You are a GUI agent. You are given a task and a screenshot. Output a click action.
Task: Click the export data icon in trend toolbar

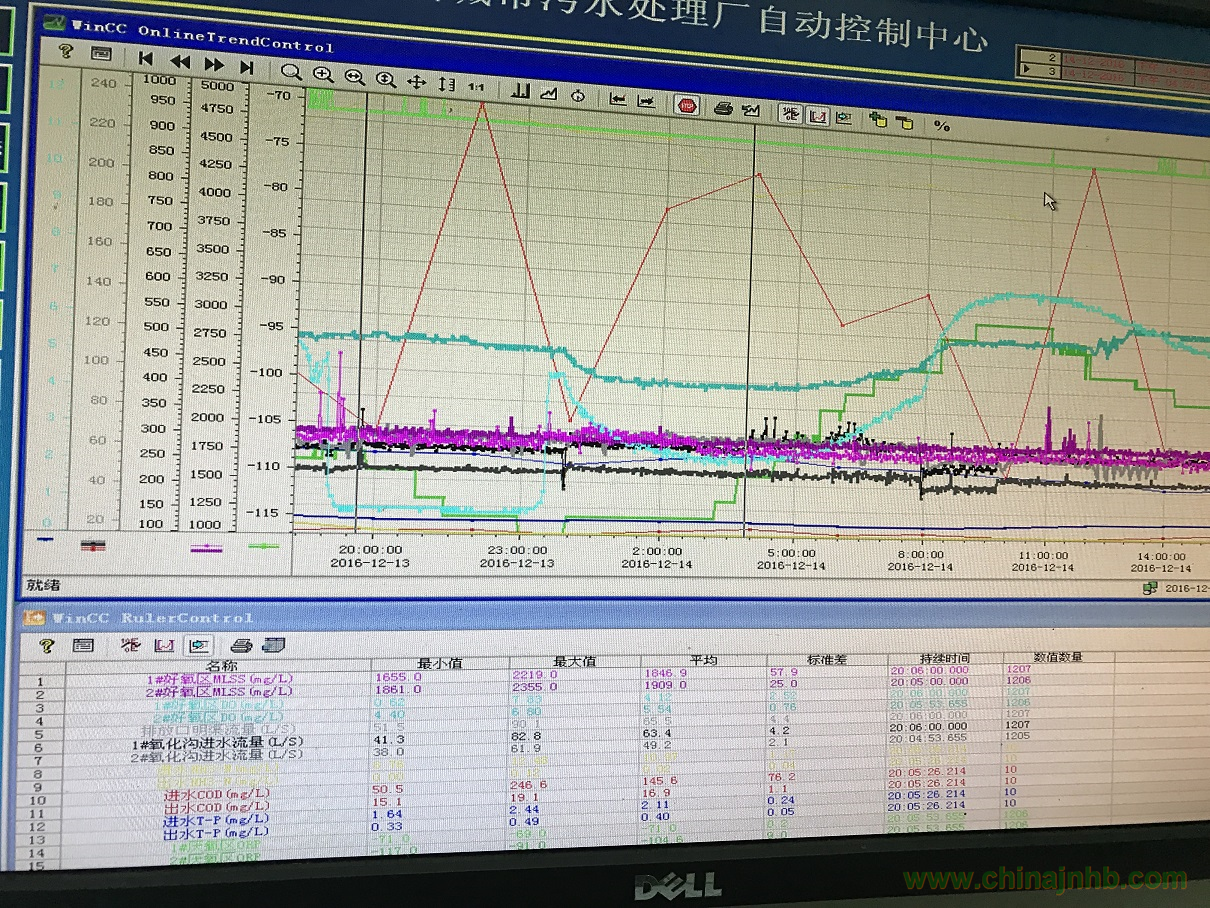(752, 109)
